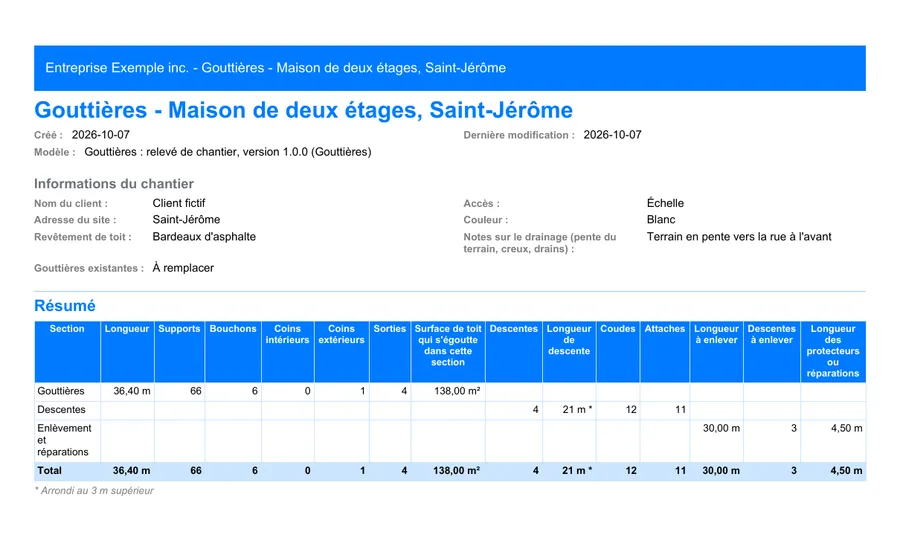Click the 'À remplacer' existing gutters value

pyautogui.click(x=183, y=268)
